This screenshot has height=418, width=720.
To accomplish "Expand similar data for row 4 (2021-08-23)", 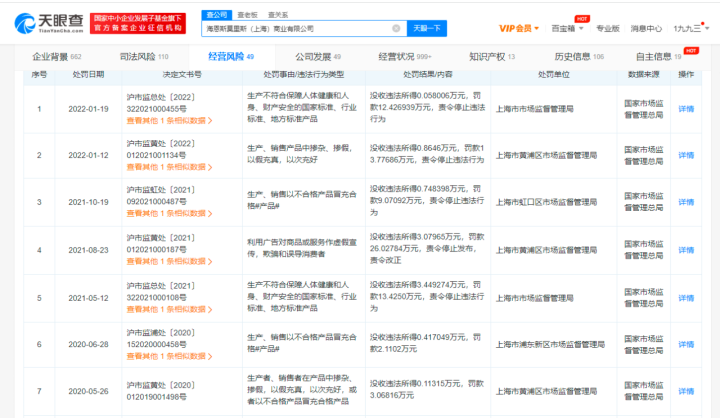I will [169, 261].
